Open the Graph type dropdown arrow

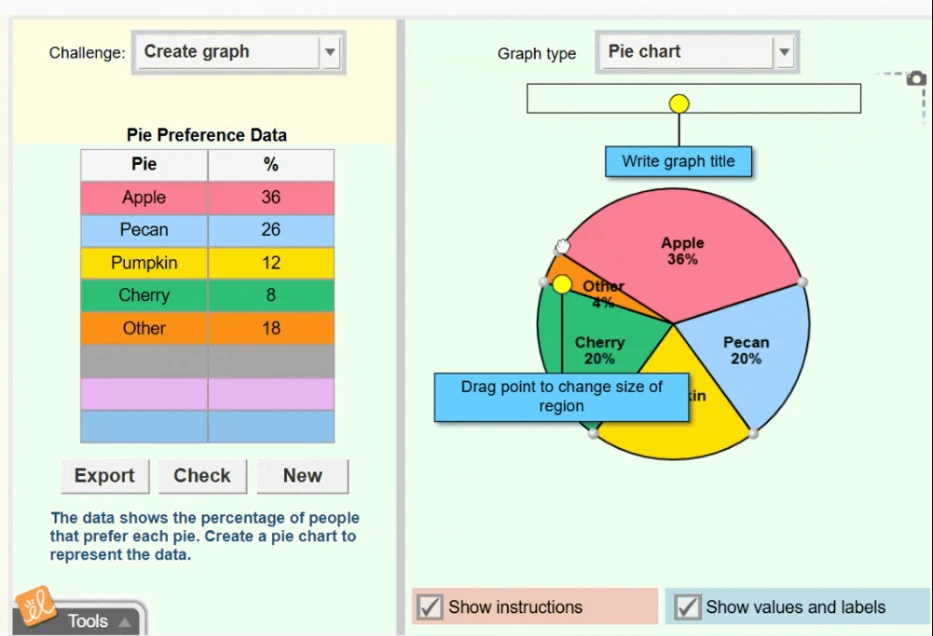(784, 52)
